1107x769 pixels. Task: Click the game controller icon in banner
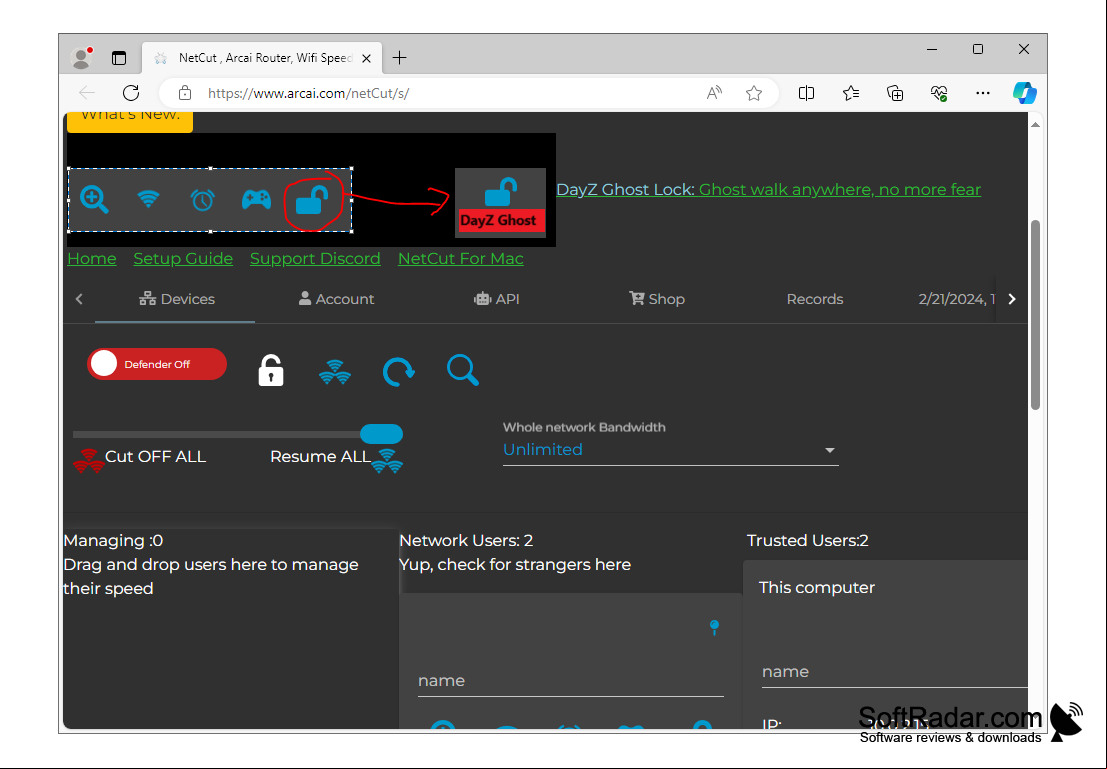pos(256,200)
